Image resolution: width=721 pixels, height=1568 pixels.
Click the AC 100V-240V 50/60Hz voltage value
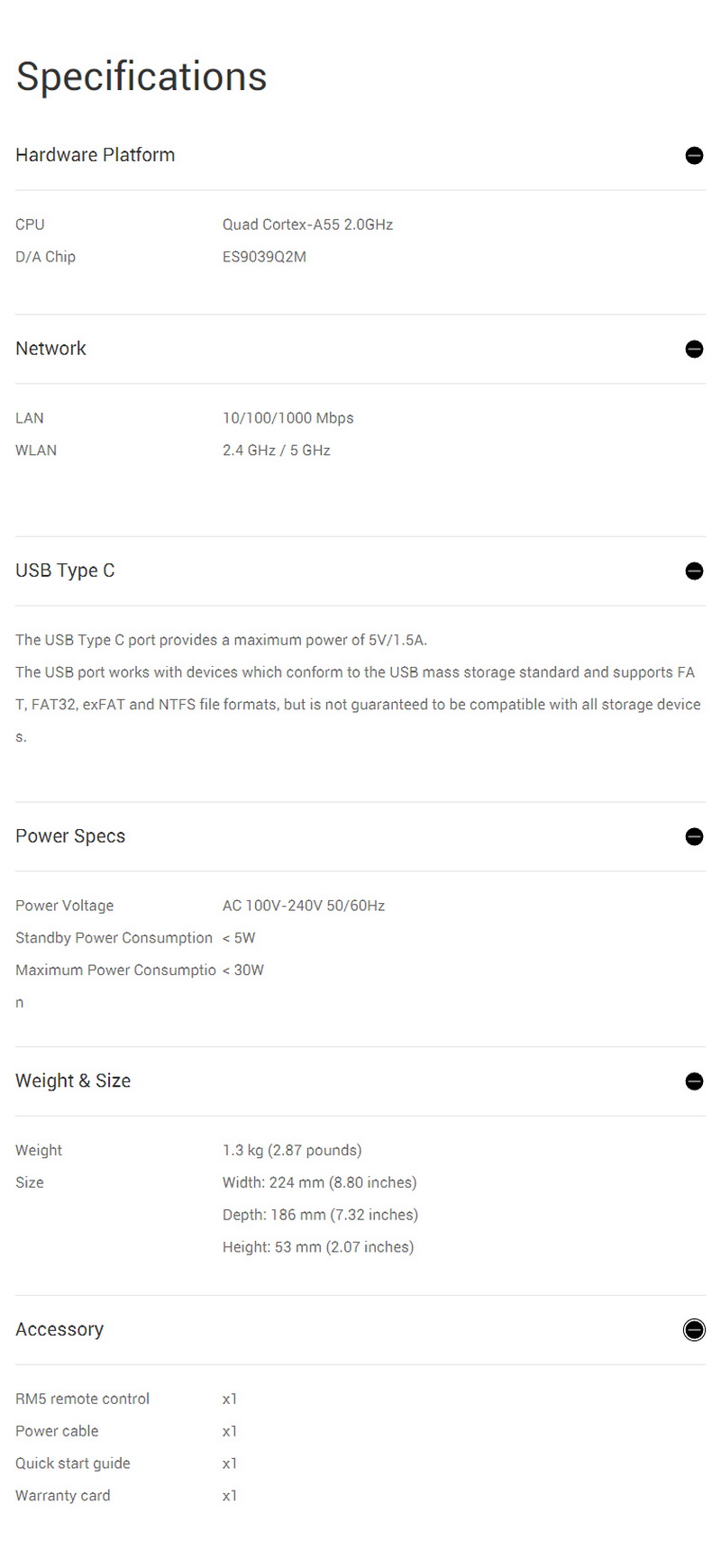coord(303,906)
